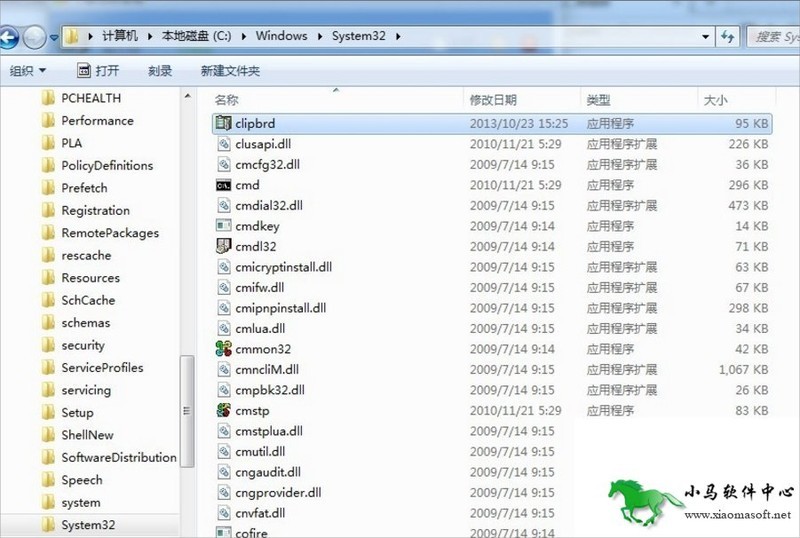Select the cmifw.dll file icon
Viewport: 800px width, 538px height.
(x=223, y=287)
